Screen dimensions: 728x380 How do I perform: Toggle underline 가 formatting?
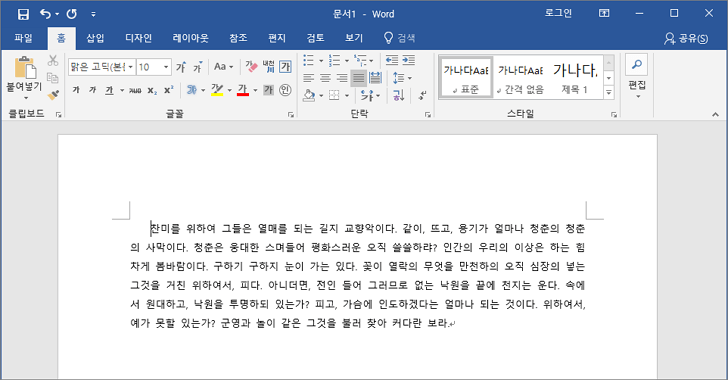pos(109,90)
